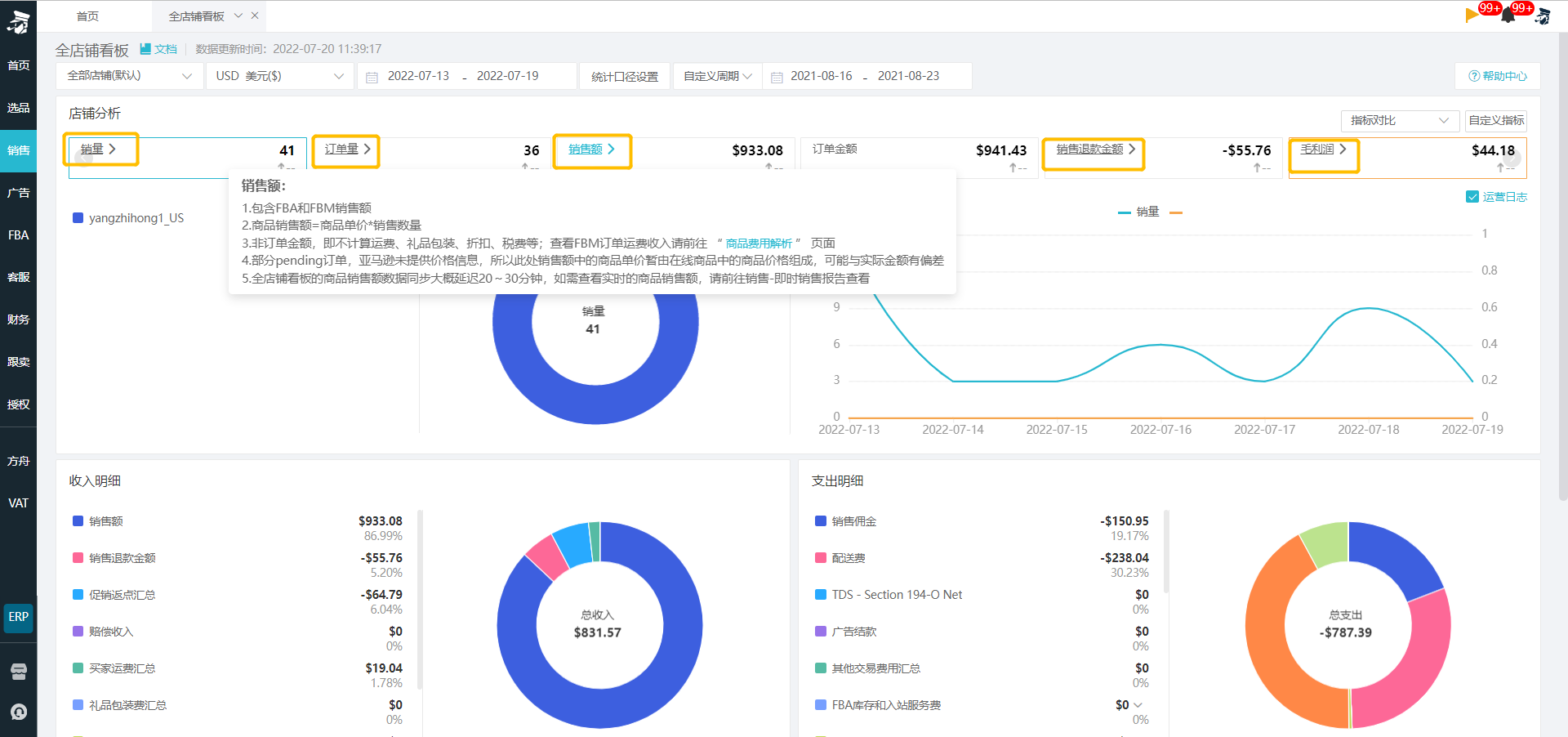Click the blue 销售额 income legend swatch
This screenshot has height=737, width=1568.
tap(78, 521)
